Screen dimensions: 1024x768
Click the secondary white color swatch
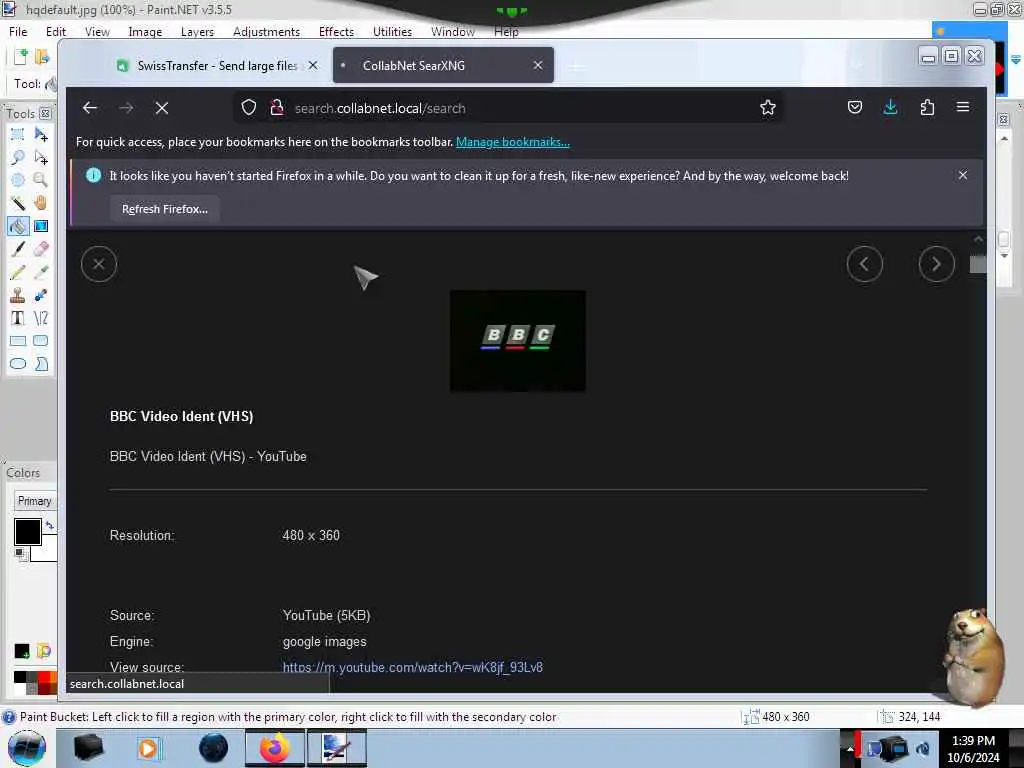click(x=48, y=552)
